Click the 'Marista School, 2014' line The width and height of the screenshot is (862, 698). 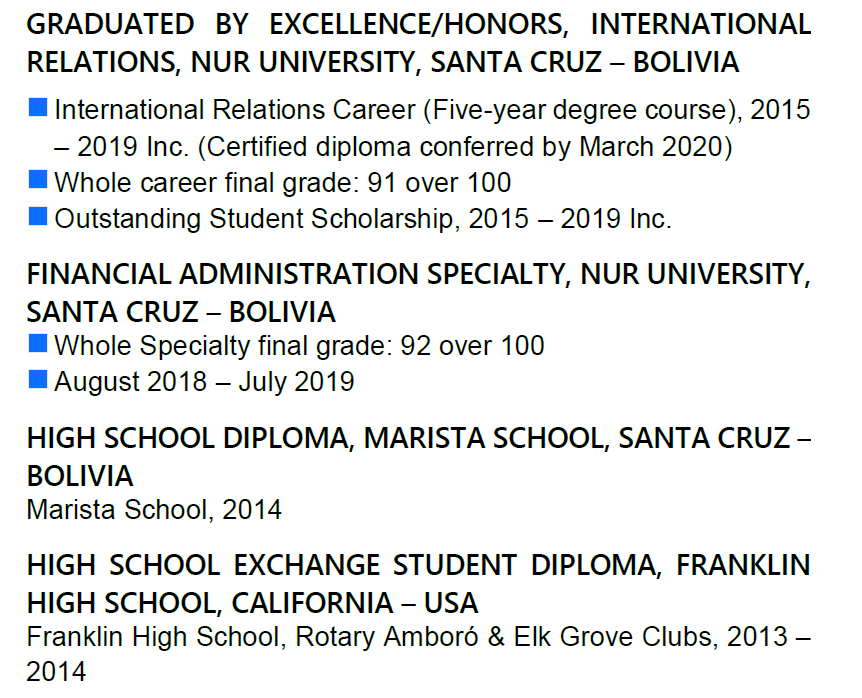(154, 510)
